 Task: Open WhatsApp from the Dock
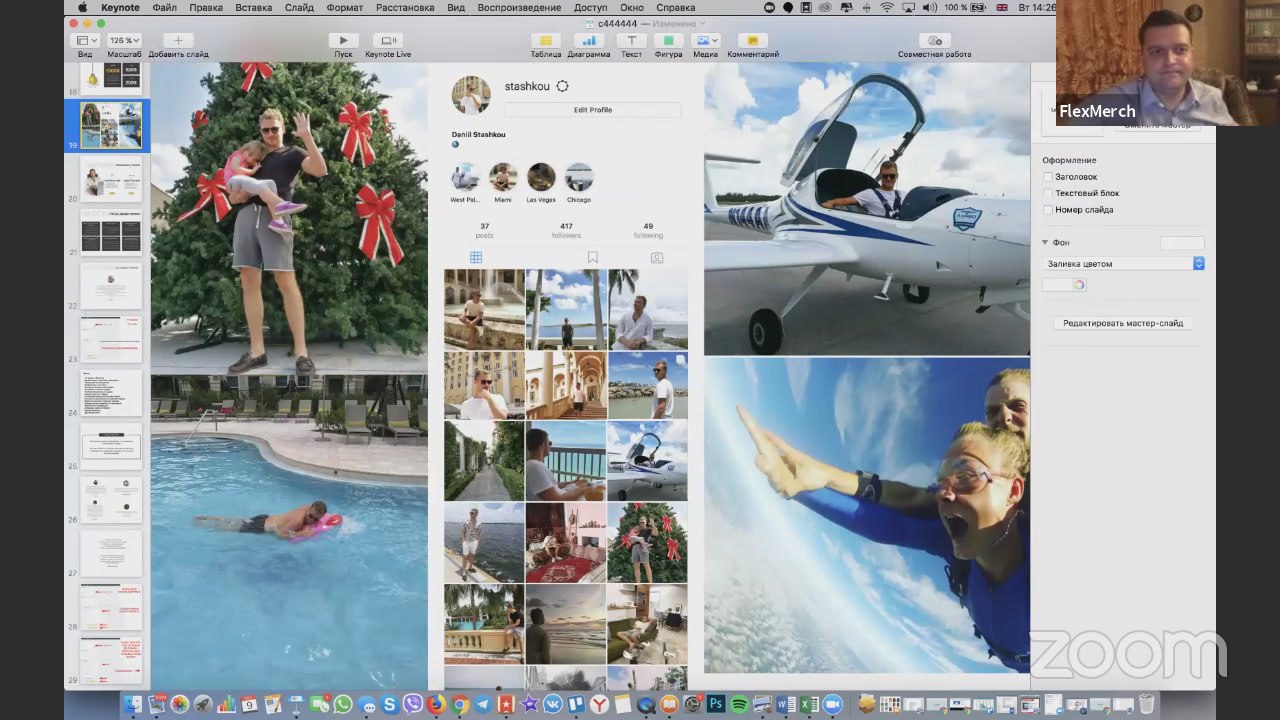click(x=343, y=704)
